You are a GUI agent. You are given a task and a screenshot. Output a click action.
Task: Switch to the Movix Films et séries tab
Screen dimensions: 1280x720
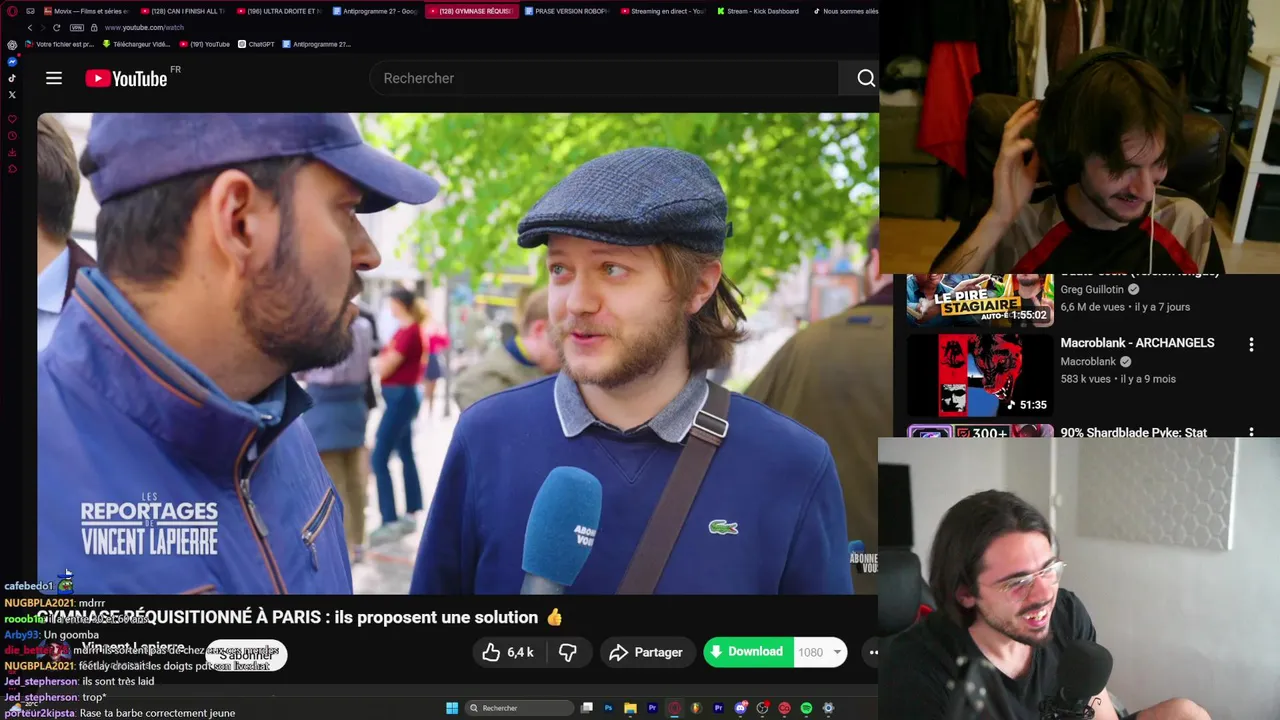[87, 11]
